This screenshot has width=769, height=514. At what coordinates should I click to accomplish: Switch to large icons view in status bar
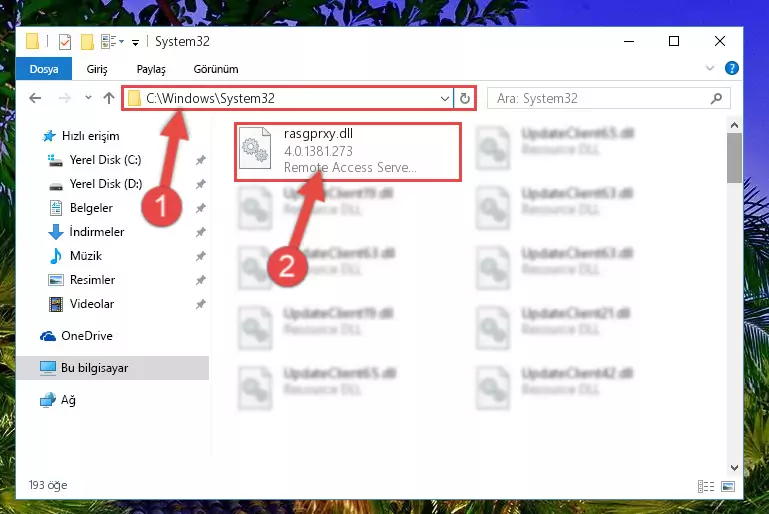(x=728, y=486)
